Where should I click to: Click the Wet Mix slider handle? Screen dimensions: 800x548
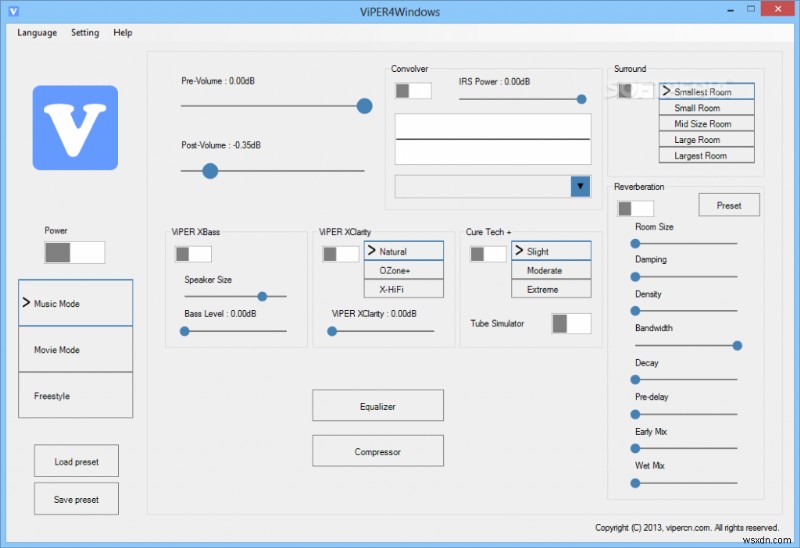[x=635, y=483]
